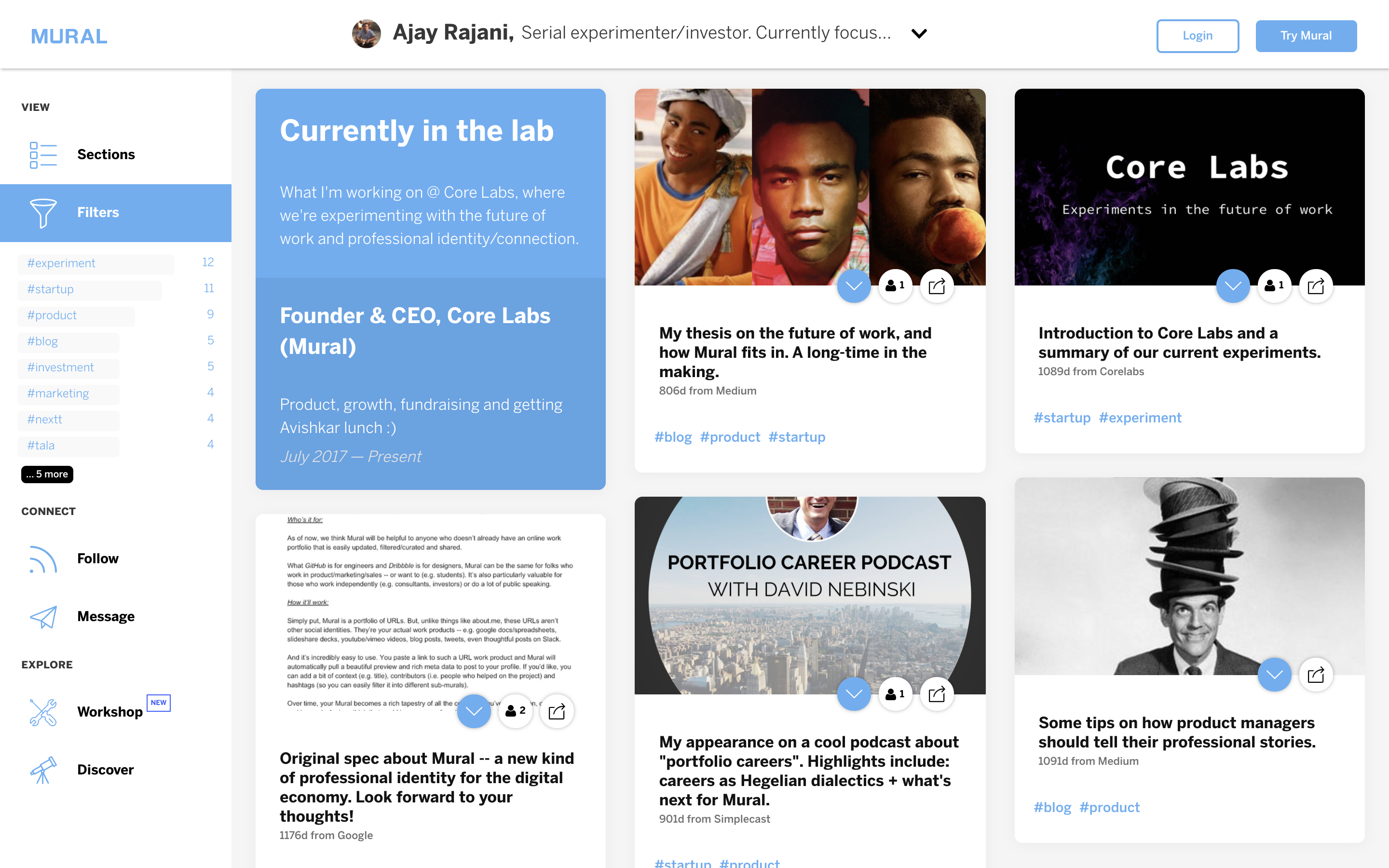Image resolution: width=1389 pixels, height=868 pixels.
Task: Click the Login button
Action: [1198, 36]
